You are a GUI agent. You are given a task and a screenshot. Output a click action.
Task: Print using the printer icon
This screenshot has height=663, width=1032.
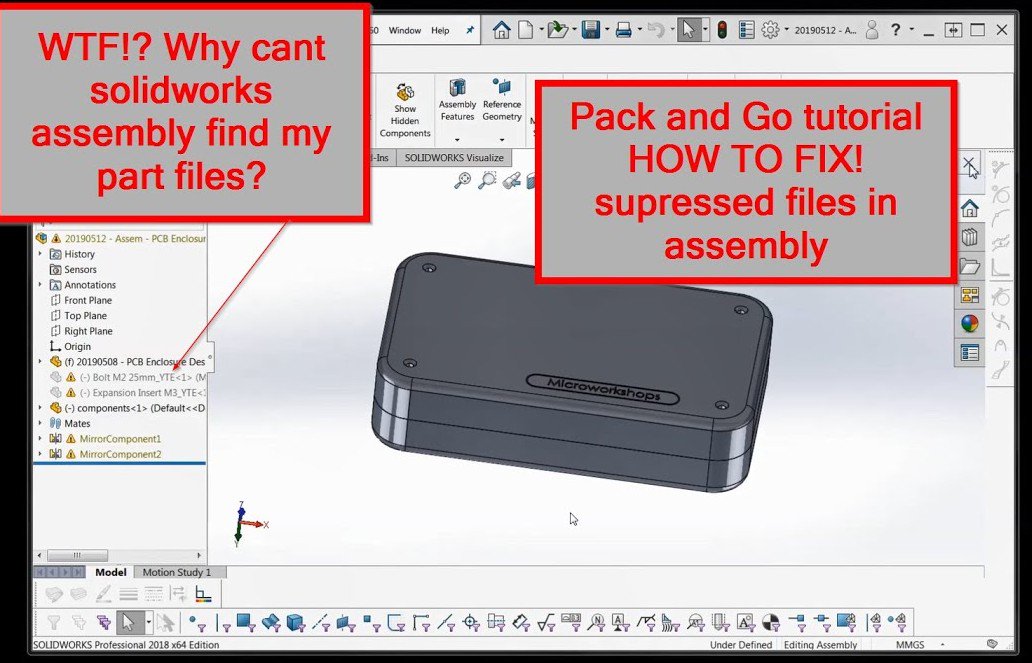click(x=623, y=30)
